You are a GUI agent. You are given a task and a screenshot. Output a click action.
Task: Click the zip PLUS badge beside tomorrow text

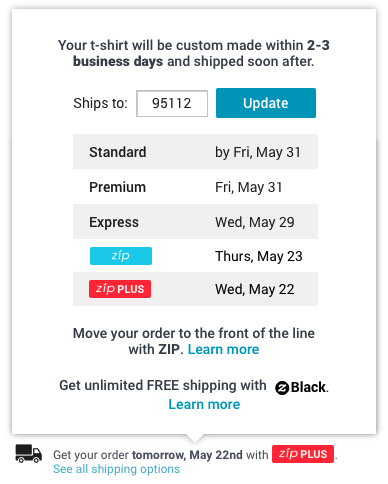point(303,454)
